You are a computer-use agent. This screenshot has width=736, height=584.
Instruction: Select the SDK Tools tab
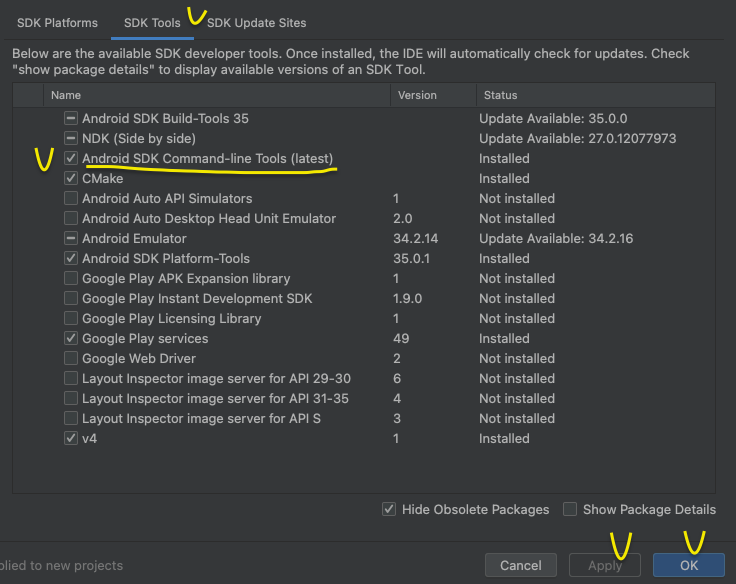(152, 22)
